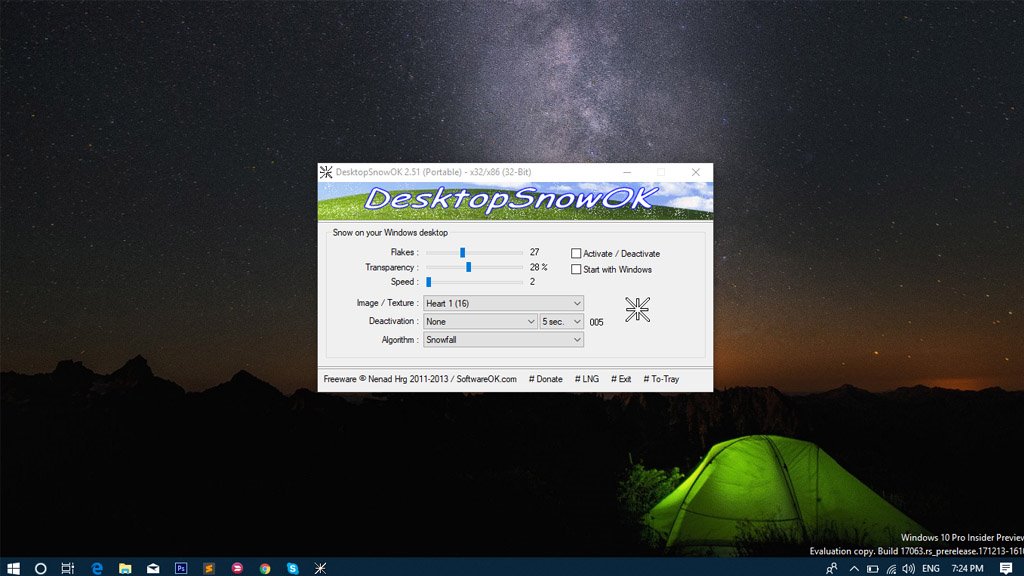Click the DesktopSnowOK title bar snowflake icon

[326, 172]
